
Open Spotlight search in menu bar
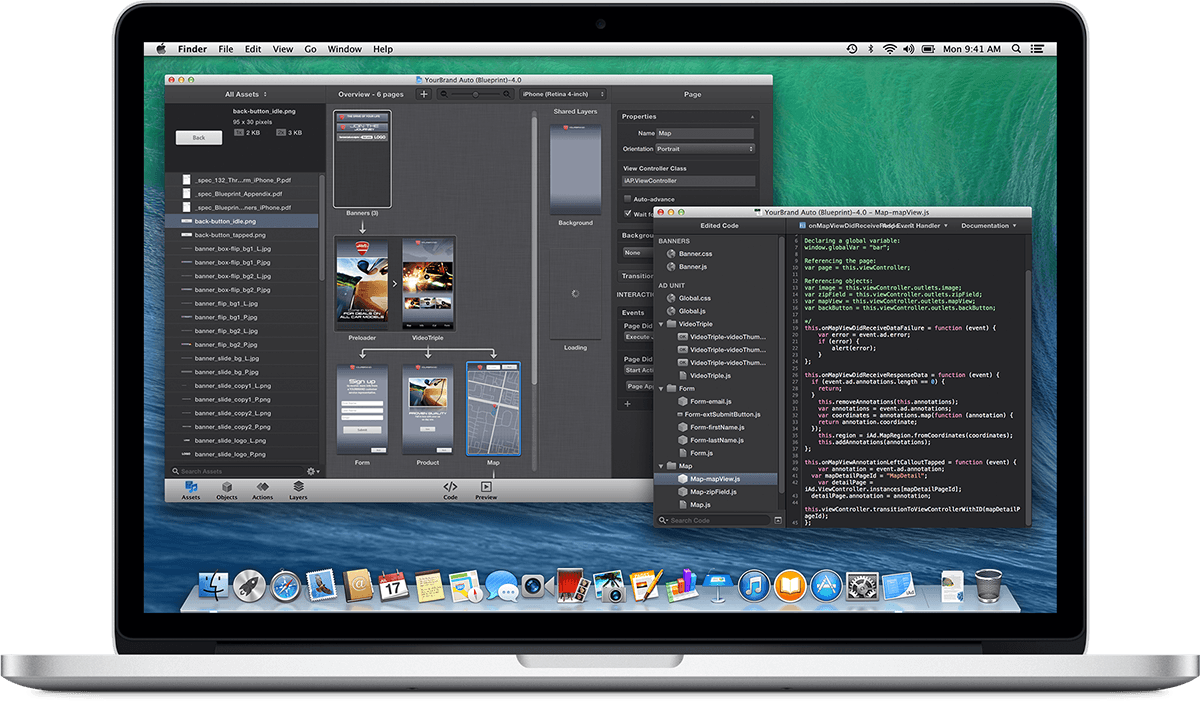click(1016, 49)
